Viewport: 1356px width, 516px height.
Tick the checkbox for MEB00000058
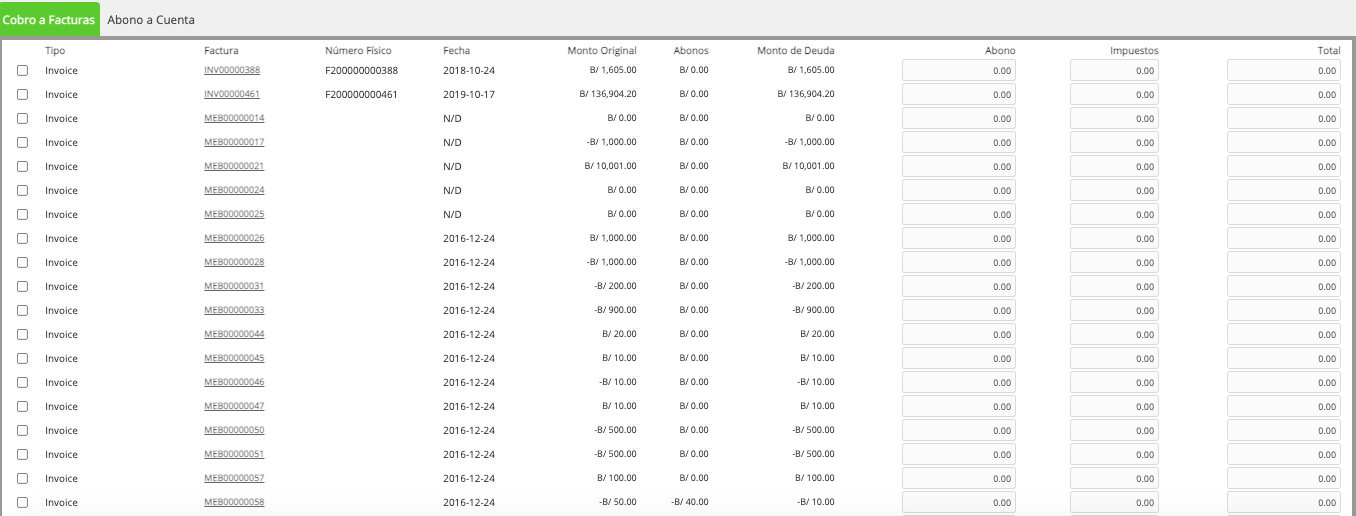pyautogui.click(x=22, y=503)
